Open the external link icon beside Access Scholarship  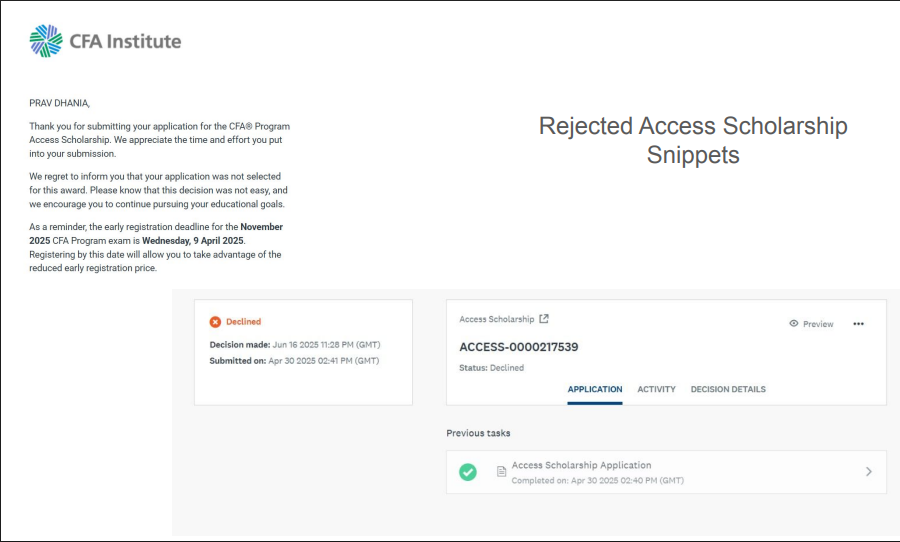click(x=544, y=319)
